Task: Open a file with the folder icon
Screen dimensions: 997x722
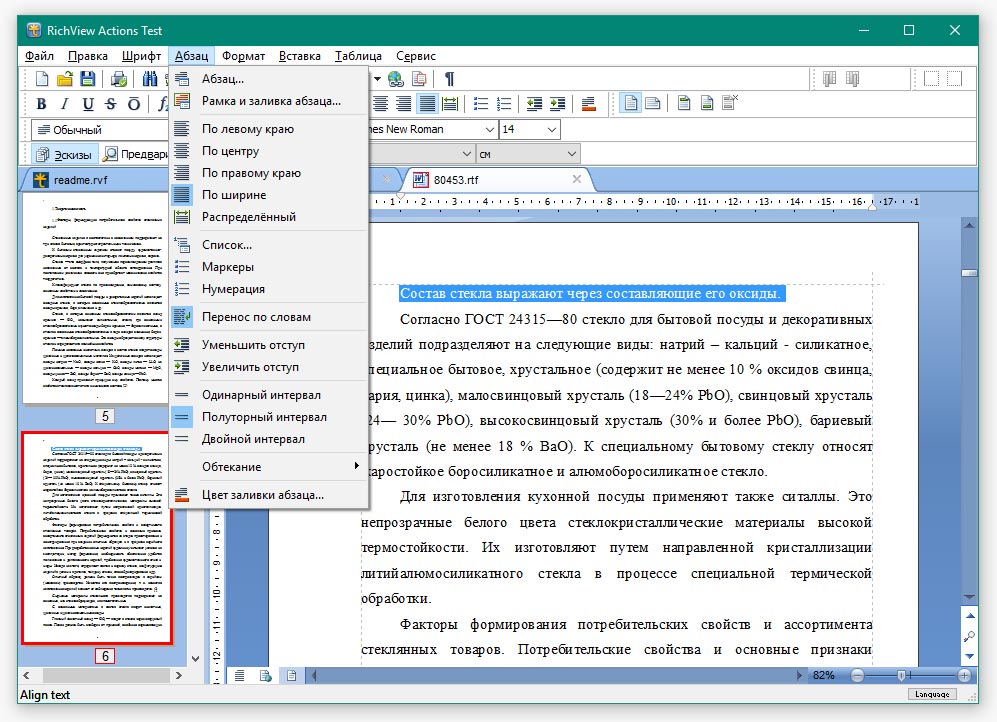Action: coord(65,79)
